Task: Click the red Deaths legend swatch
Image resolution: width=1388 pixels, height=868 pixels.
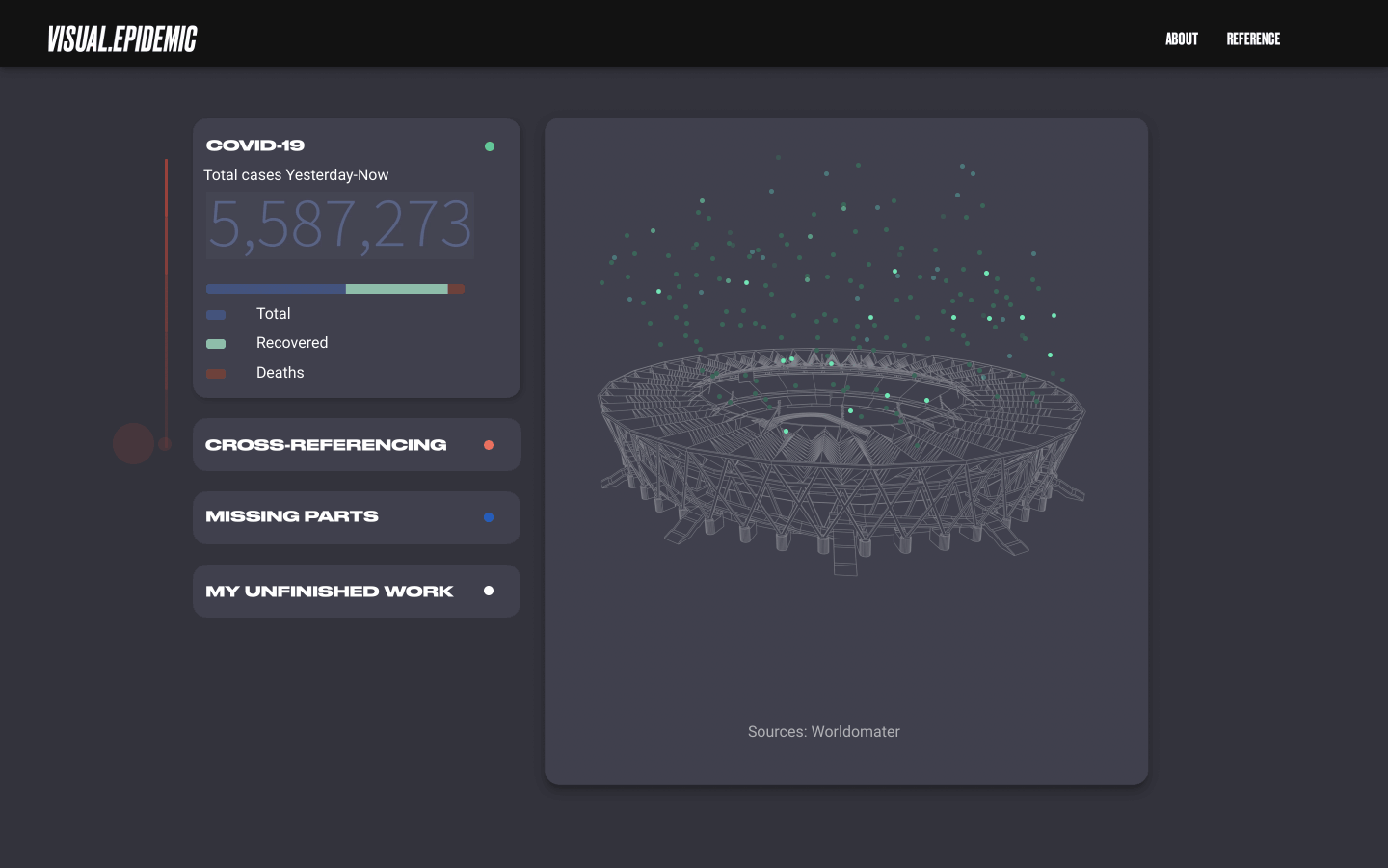Action: pyautogui.click(x=216, y=374)
